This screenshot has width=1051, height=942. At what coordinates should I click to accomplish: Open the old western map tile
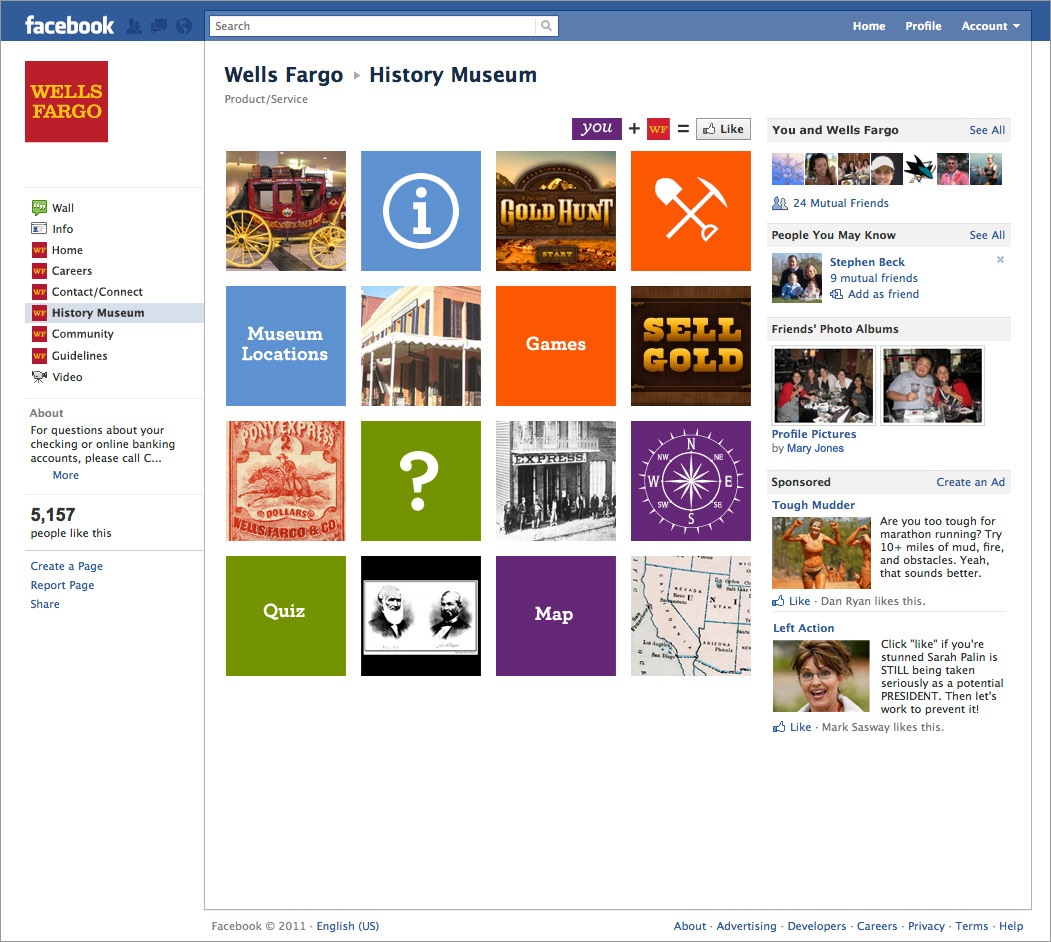(x=690, y=615)
